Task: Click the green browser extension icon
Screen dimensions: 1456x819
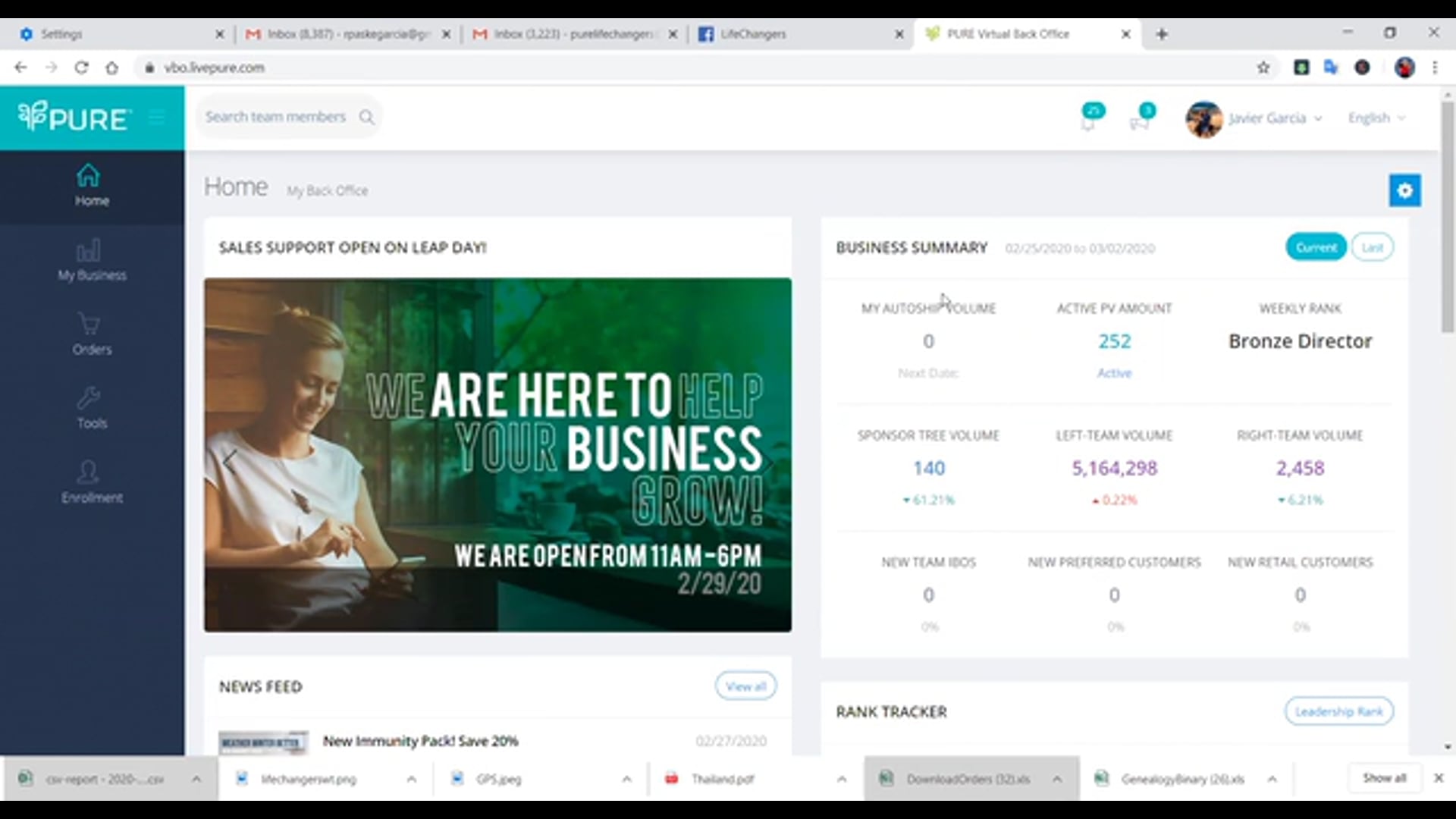Action: pyautogui.click(x=1301, y=67)
